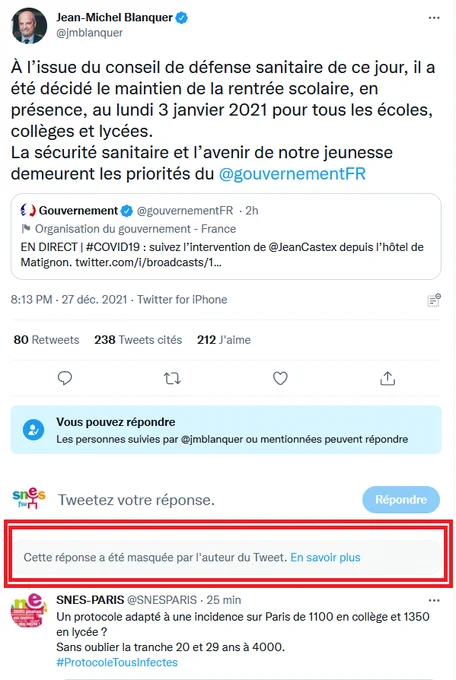456x680 pixels.
Task: Retweet using the arrows icon
Action: [x=172, y=379]
